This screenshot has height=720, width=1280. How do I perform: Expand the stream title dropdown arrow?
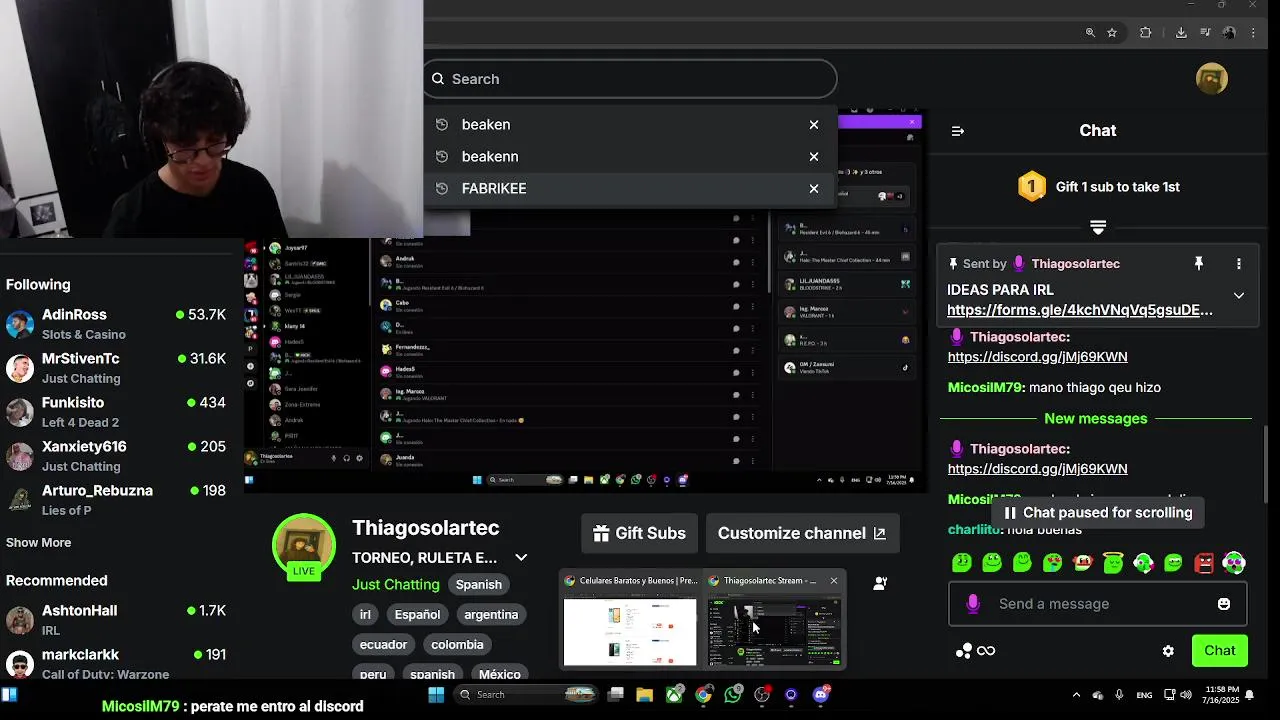[521, 558]
